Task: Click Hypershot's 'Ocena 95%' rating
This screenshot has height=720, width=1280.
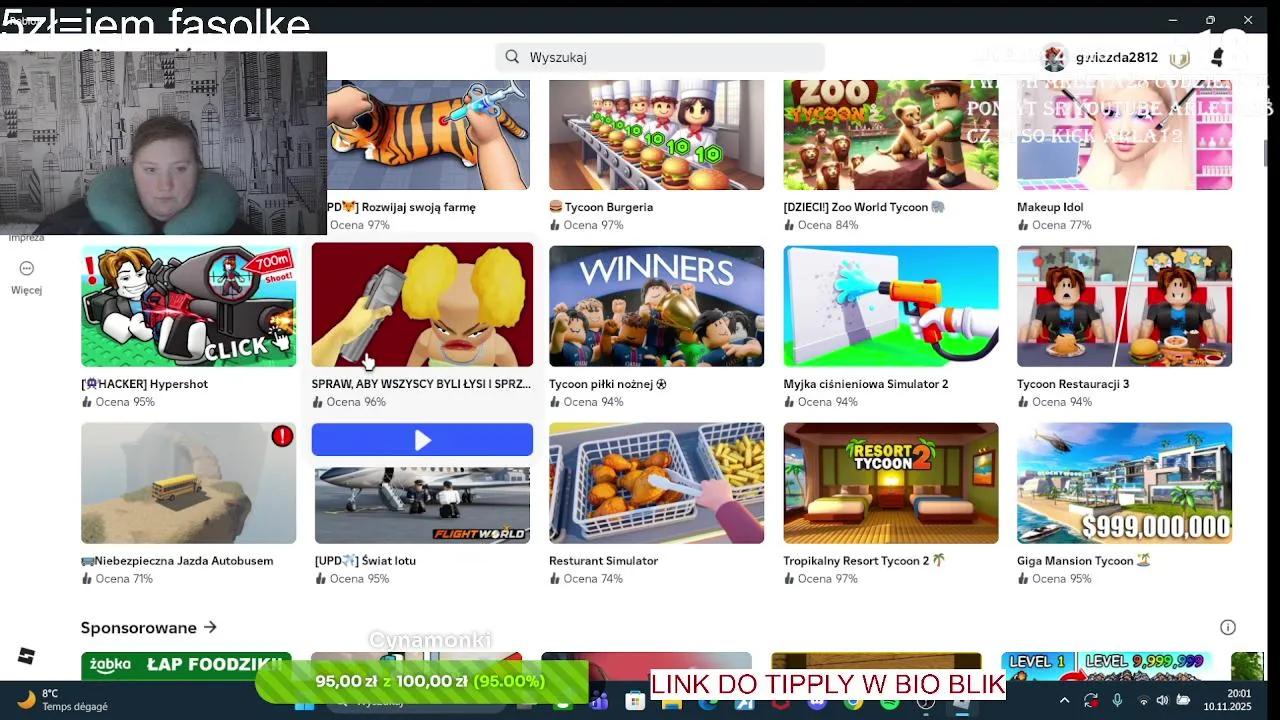Action: click(x=125, y=402)
